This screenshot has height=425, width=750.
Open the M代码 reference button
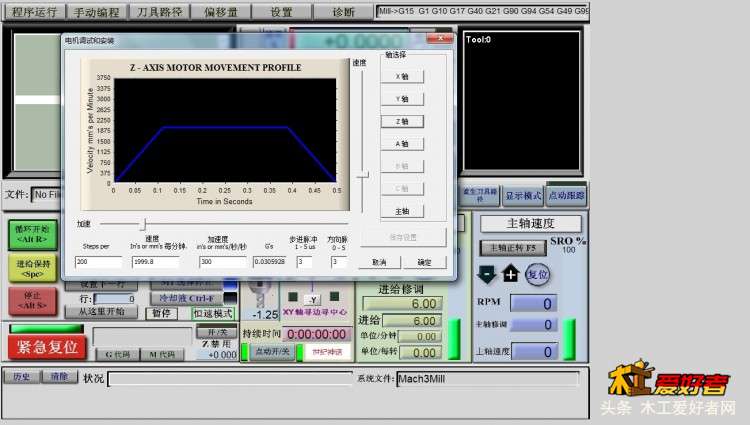click(x=162, y=354)
